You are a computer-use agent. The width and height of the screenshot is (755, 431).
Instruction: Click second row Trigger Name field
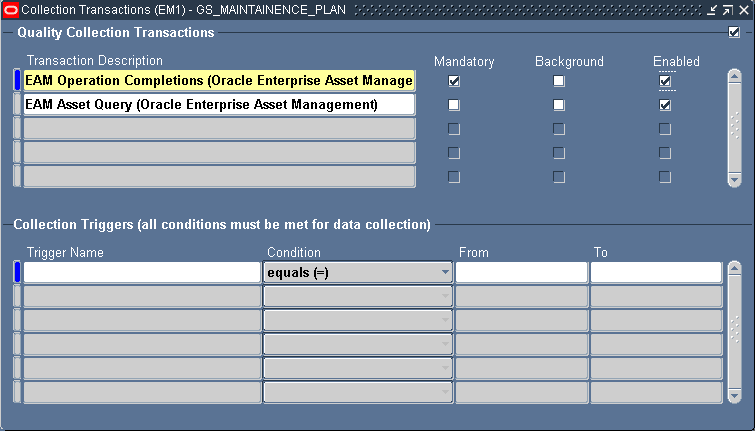tap(142, 297)
